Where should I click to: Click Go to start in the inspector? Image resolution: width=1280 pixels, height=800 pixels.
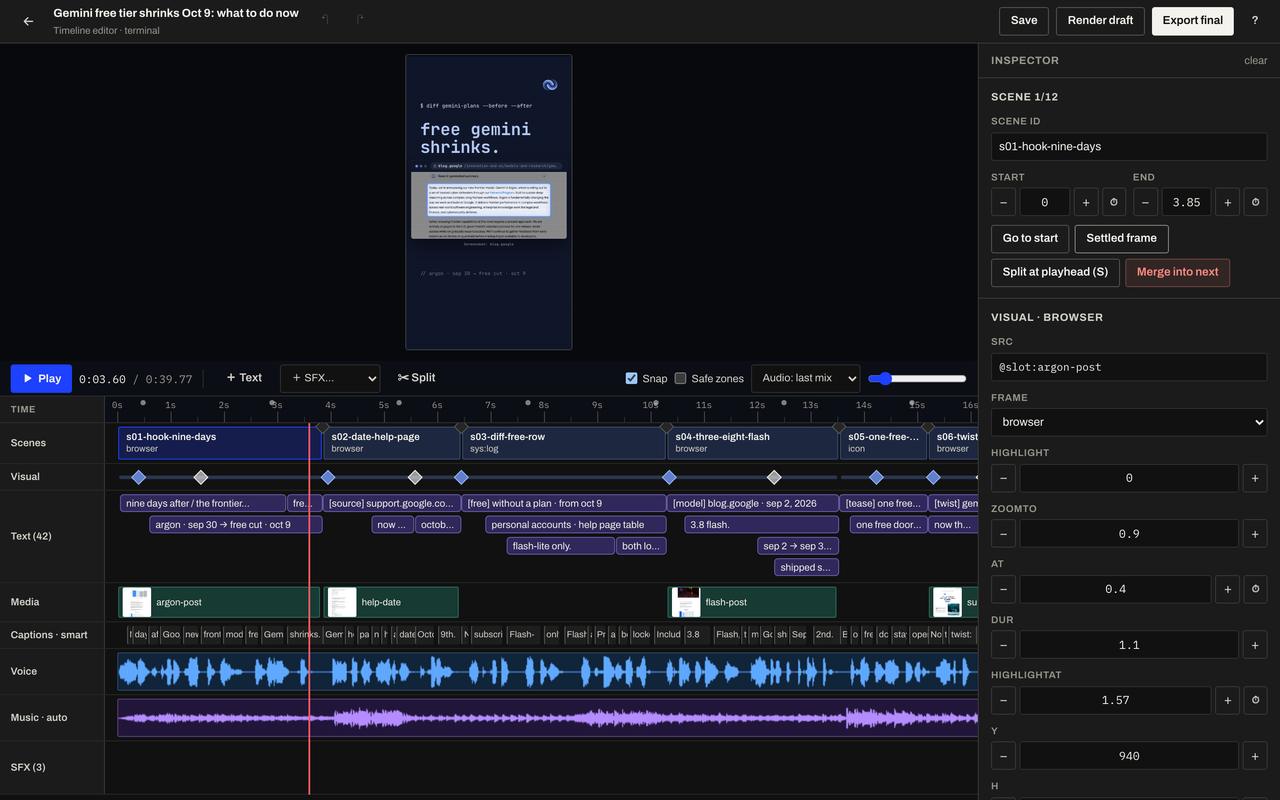[1030, 238]
